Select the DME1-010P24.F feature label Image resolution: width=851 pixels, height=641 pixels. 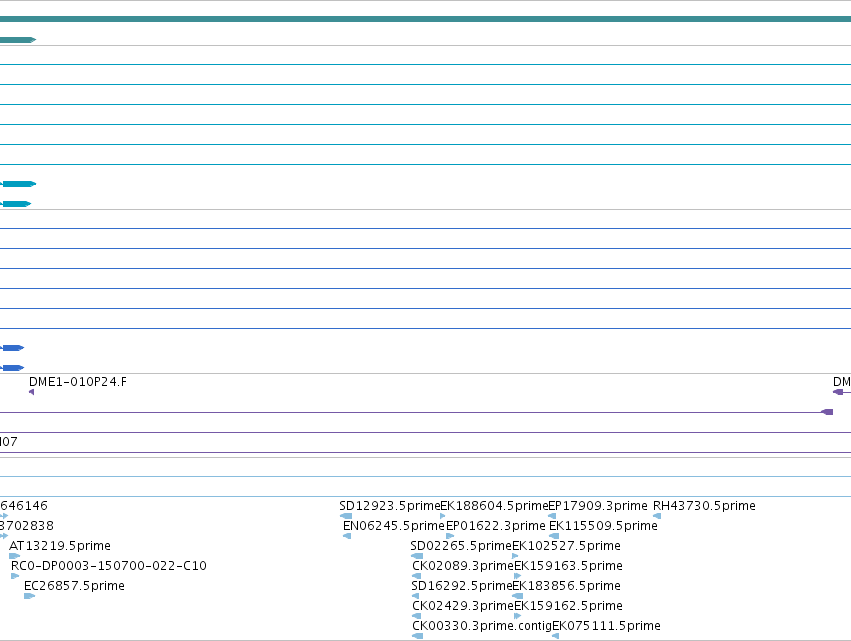pos(78,382)
